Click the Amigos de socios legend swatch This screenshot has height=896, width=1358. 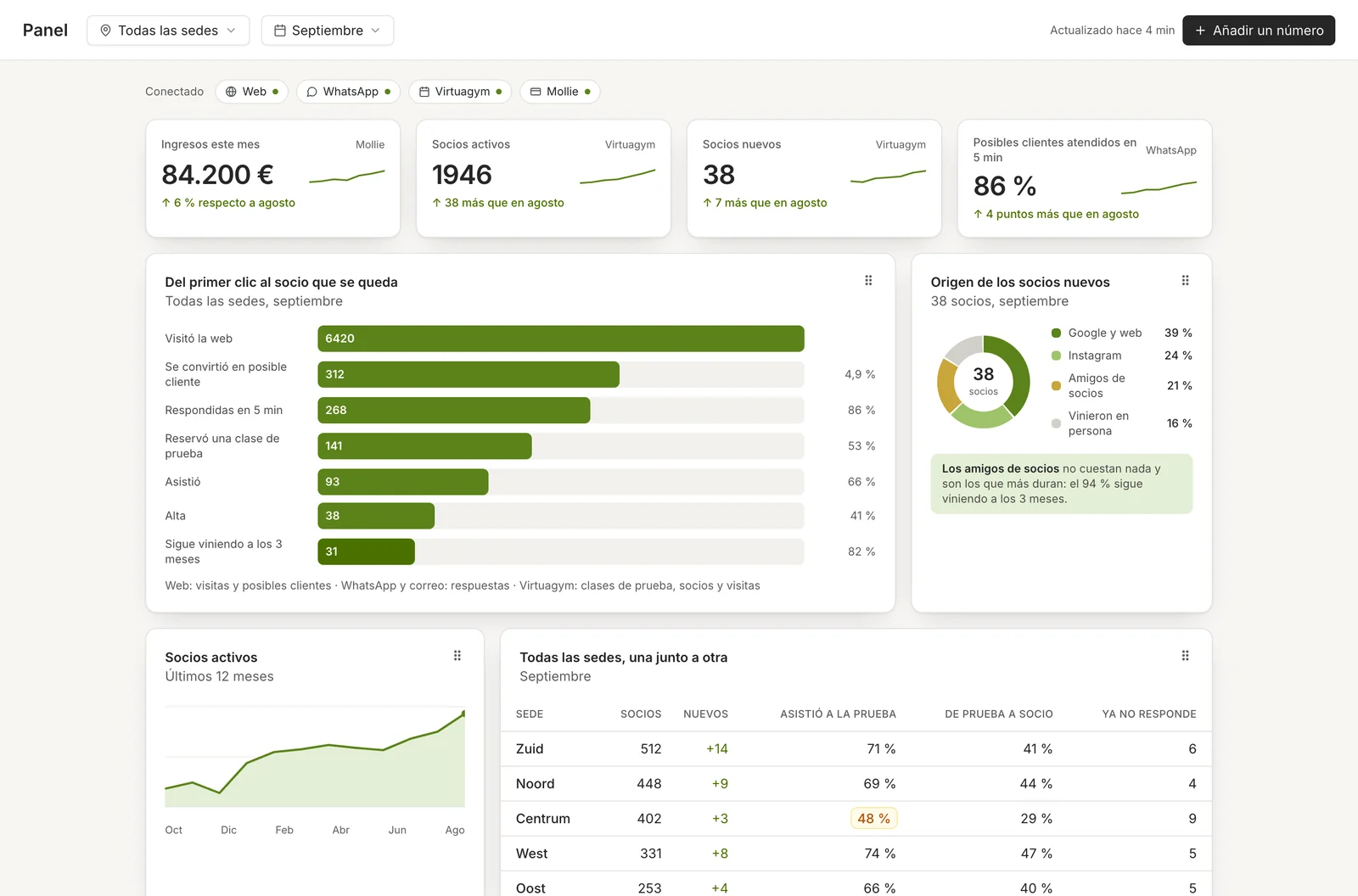[1056, 386]
